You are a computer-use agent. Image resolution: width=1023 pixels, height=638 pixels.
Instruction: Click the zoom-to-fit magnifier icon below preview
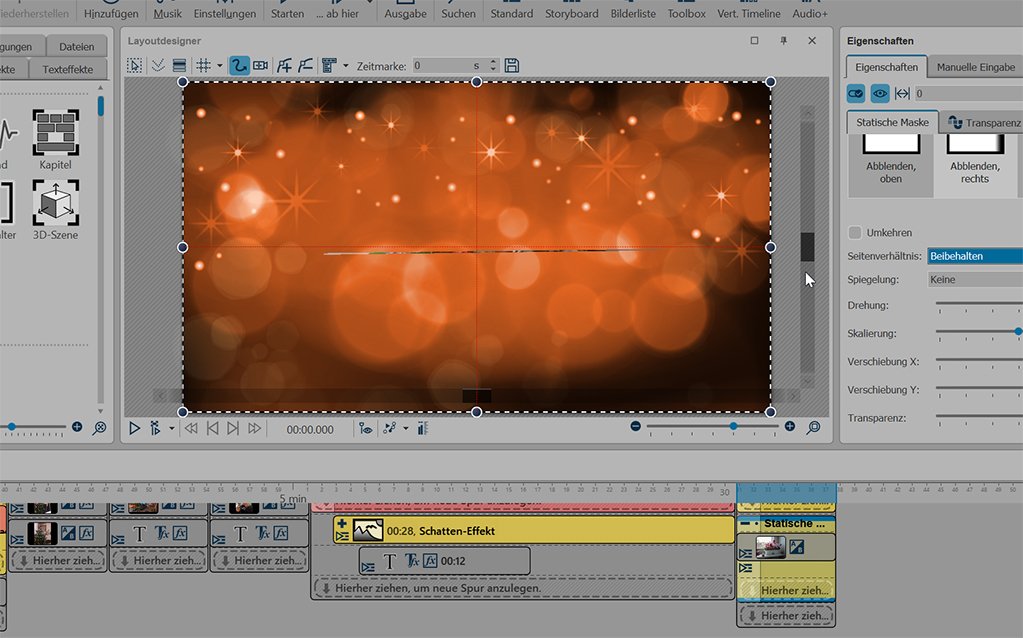tap(813, 427)
